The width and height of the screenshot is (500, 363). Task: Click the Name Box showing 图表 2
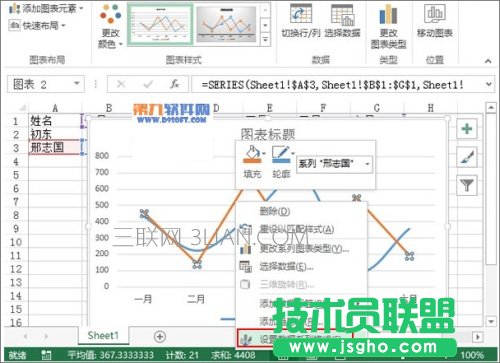point(40,84)
